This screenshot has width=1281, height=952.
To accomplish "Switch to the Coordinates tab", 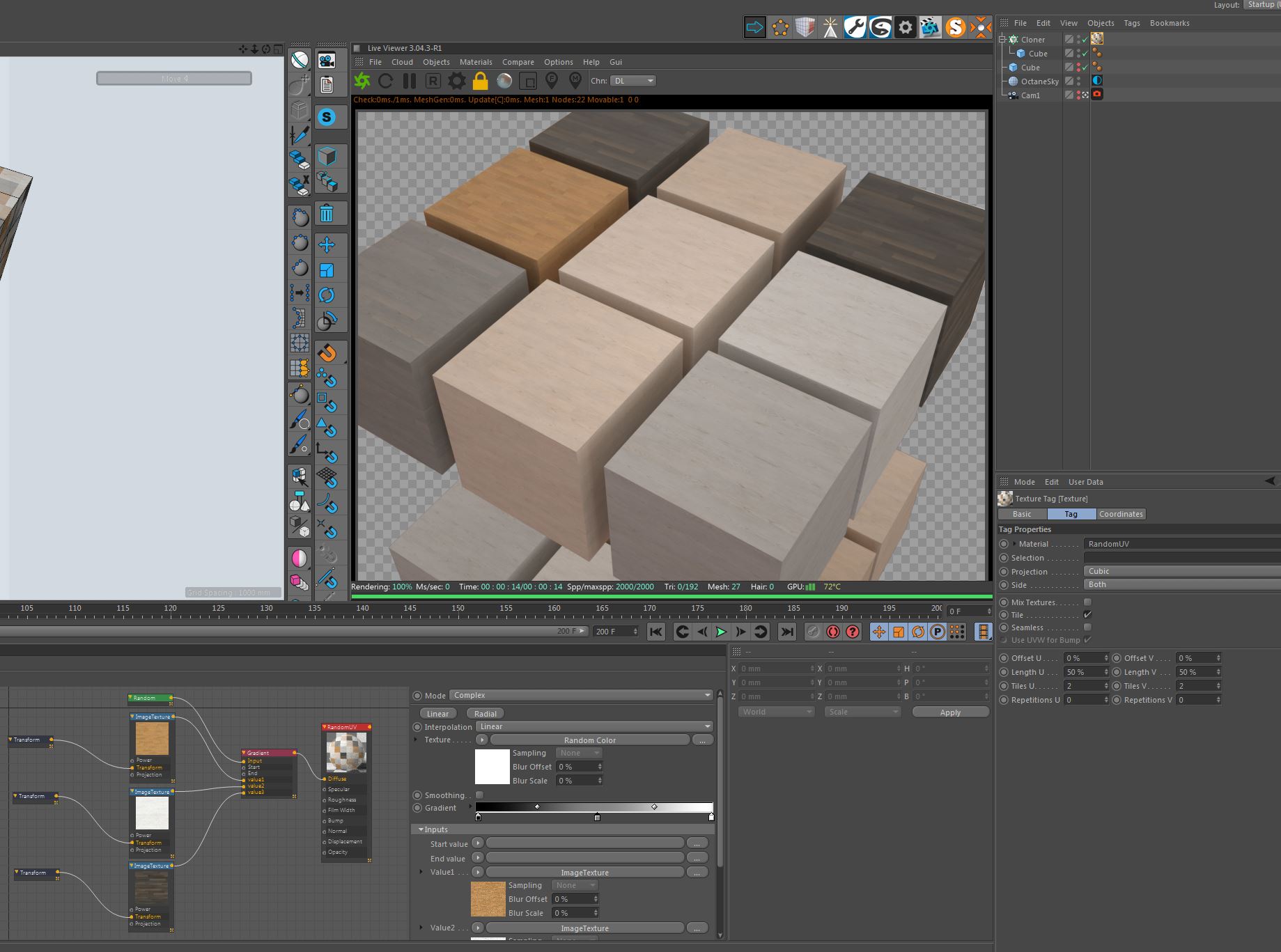I will 1120,514.
